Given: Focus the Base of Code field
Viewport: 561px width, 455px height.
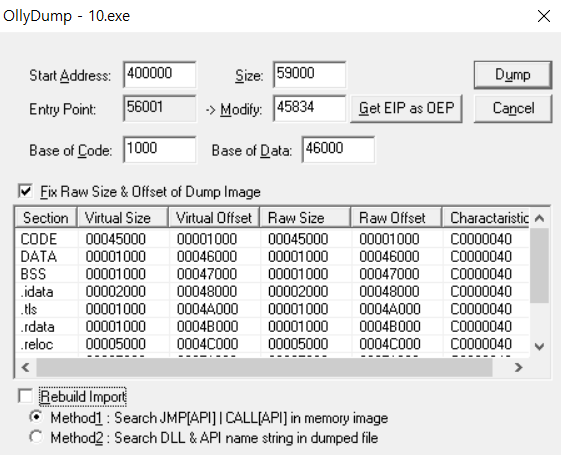Looking at the screenshot, I should [x=160, y=149].
